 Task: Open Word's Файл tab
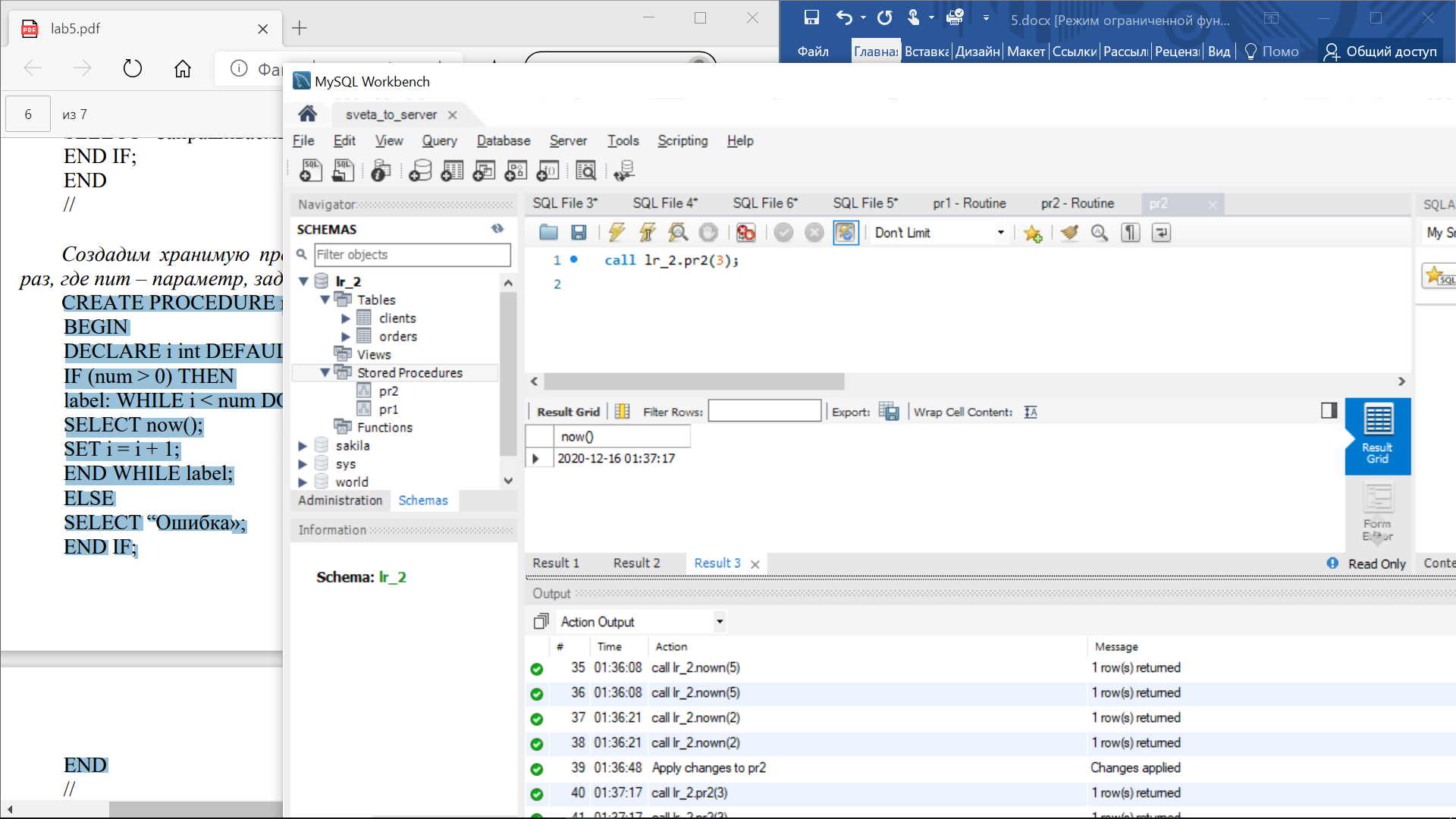tap(813, 51)
